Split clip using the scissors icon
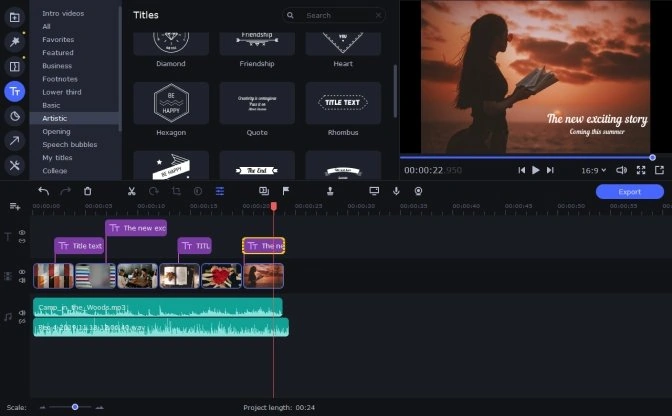This screenshot has height=416, width=672. (132, 191)
